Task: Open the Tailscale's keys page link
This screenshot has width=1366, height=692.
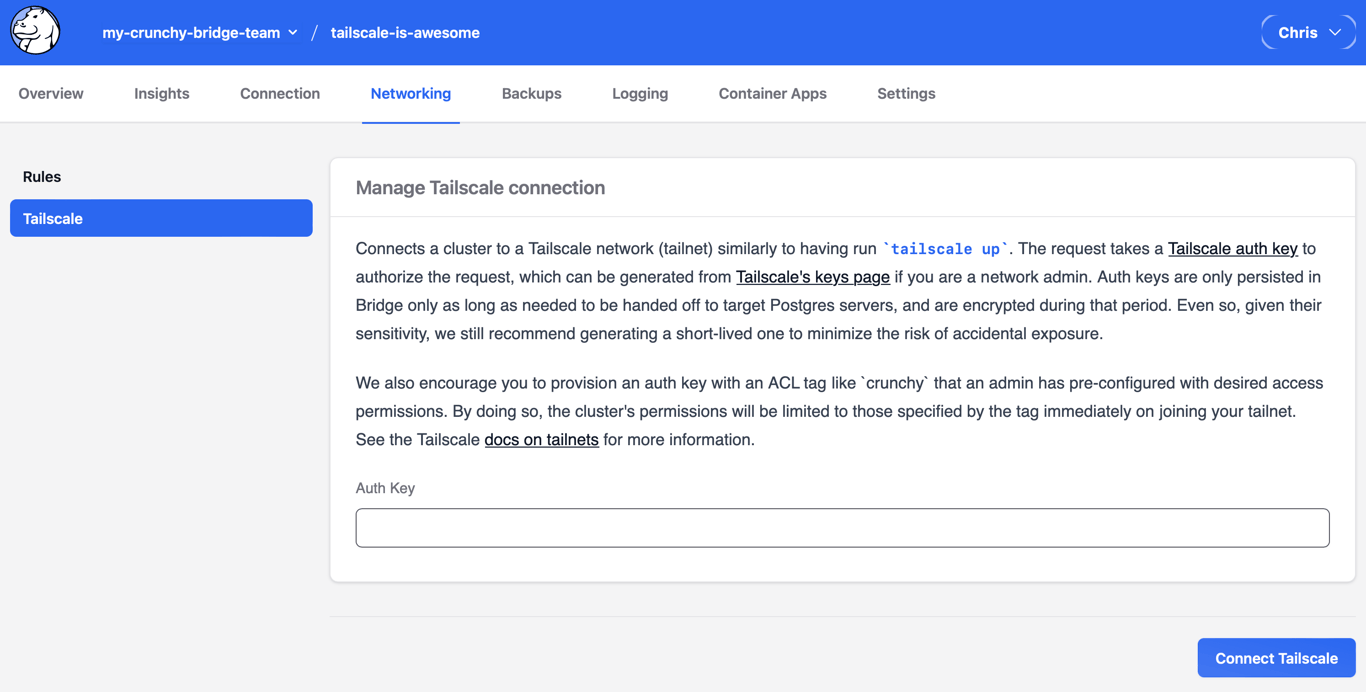Action: [x=813, y=277]
